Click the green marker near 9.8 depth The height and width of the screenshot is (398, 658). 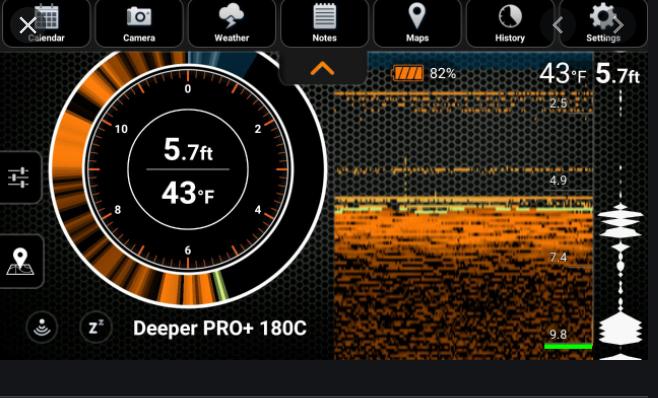pyautogui.click(x=568, y=346)
